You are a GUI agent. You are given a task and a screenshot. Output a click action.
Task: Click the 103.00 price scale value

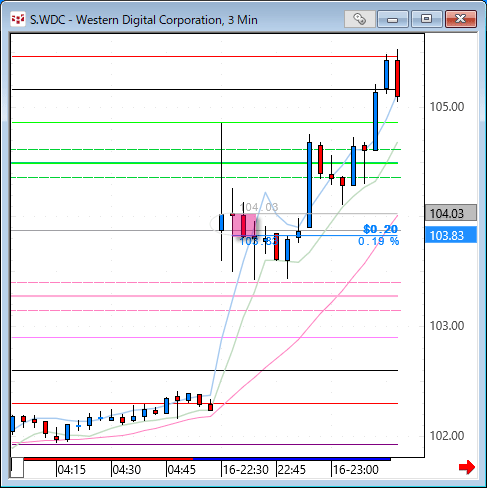[447, 326]
